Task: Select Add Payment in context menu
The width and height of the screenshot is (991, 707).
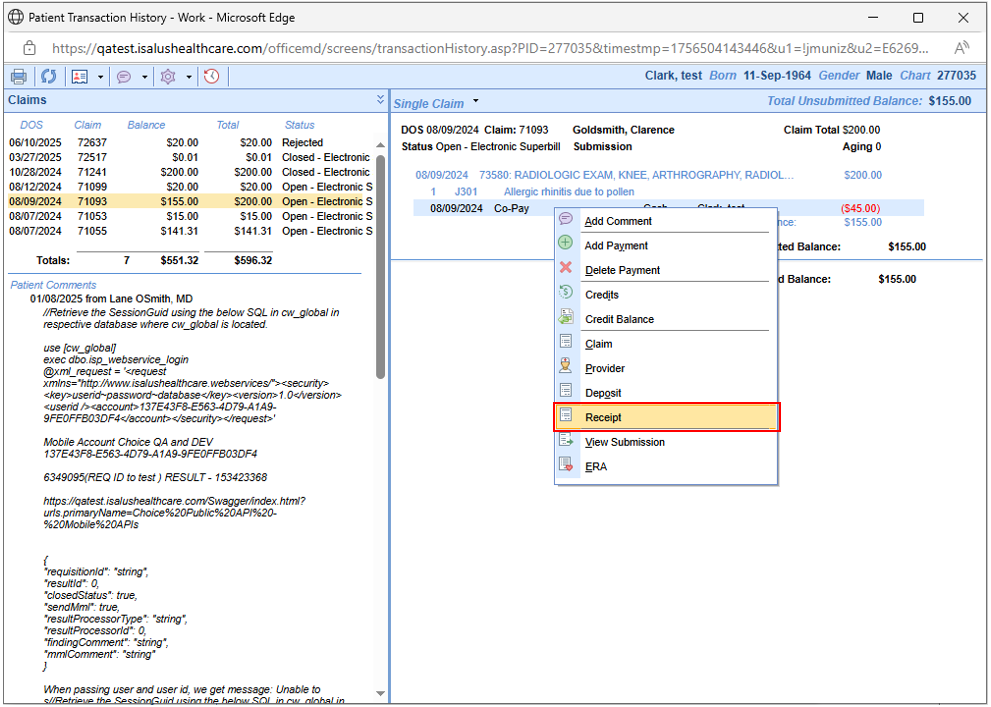Action: 616,246
